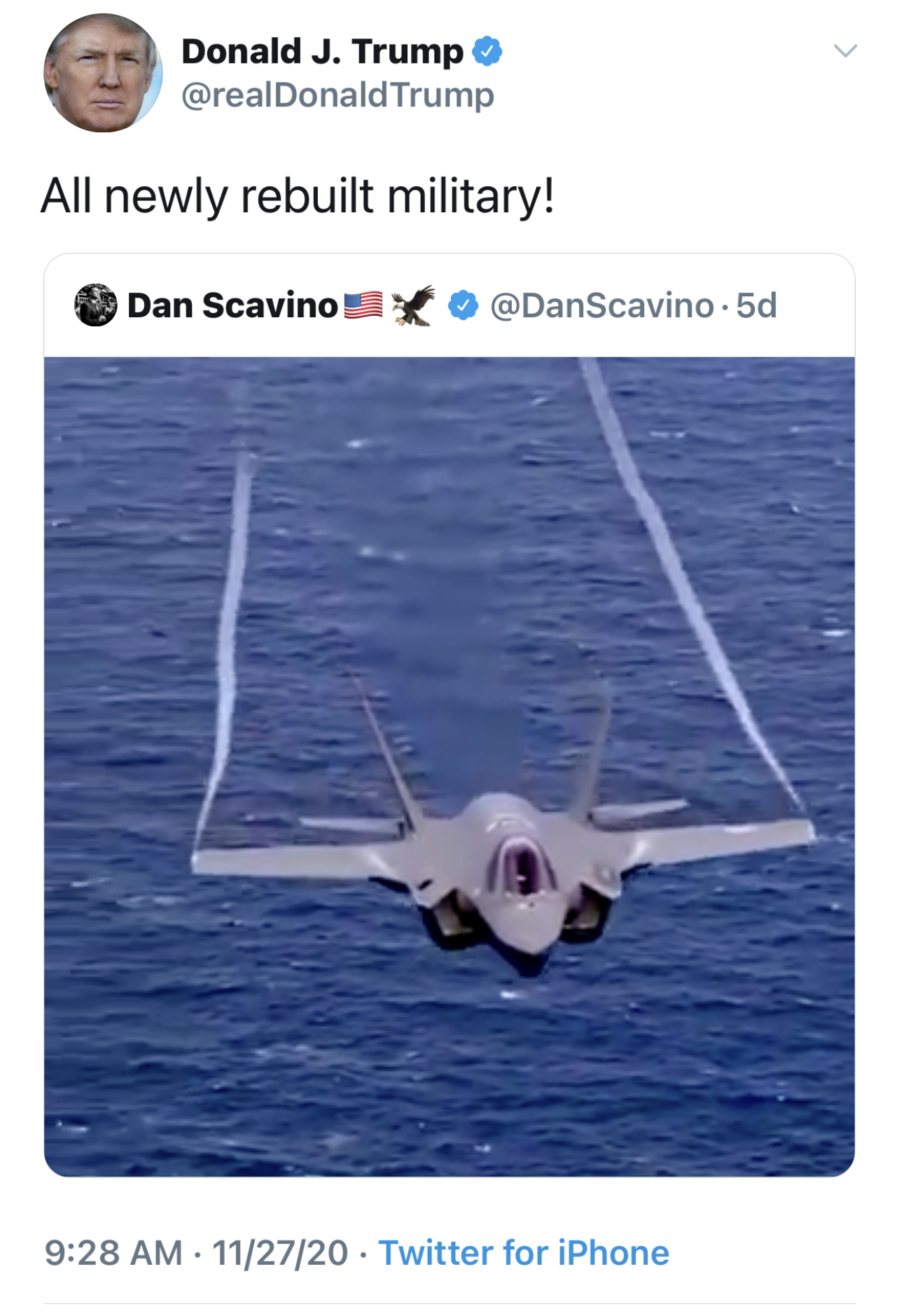Viewport: 899px width, 1316px height.
Task: Click the American flag emoji
Action: click(363, 305)
